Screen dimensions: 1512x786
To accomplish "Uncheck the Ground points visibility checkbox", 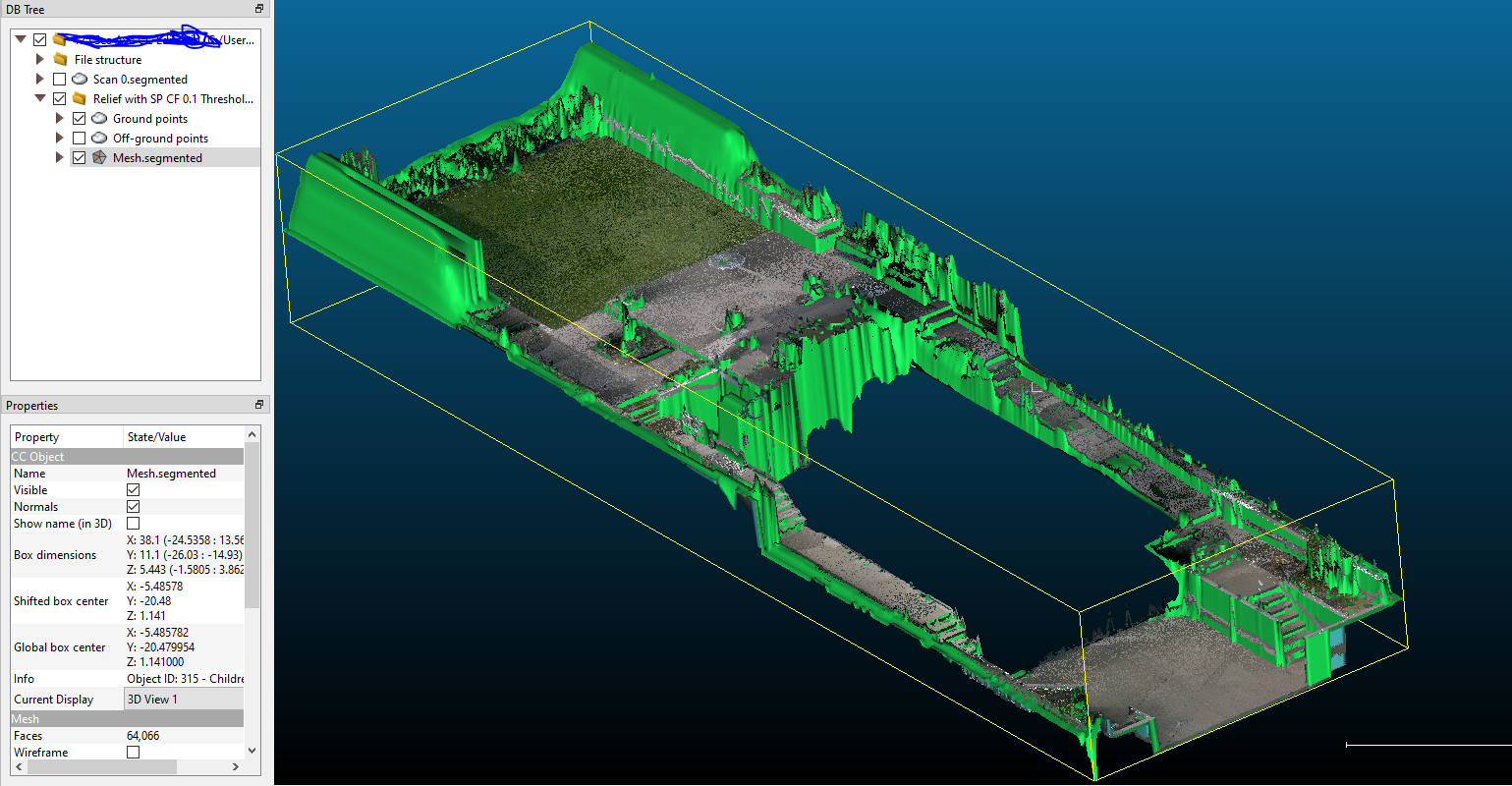I will [x=80, y=118].
